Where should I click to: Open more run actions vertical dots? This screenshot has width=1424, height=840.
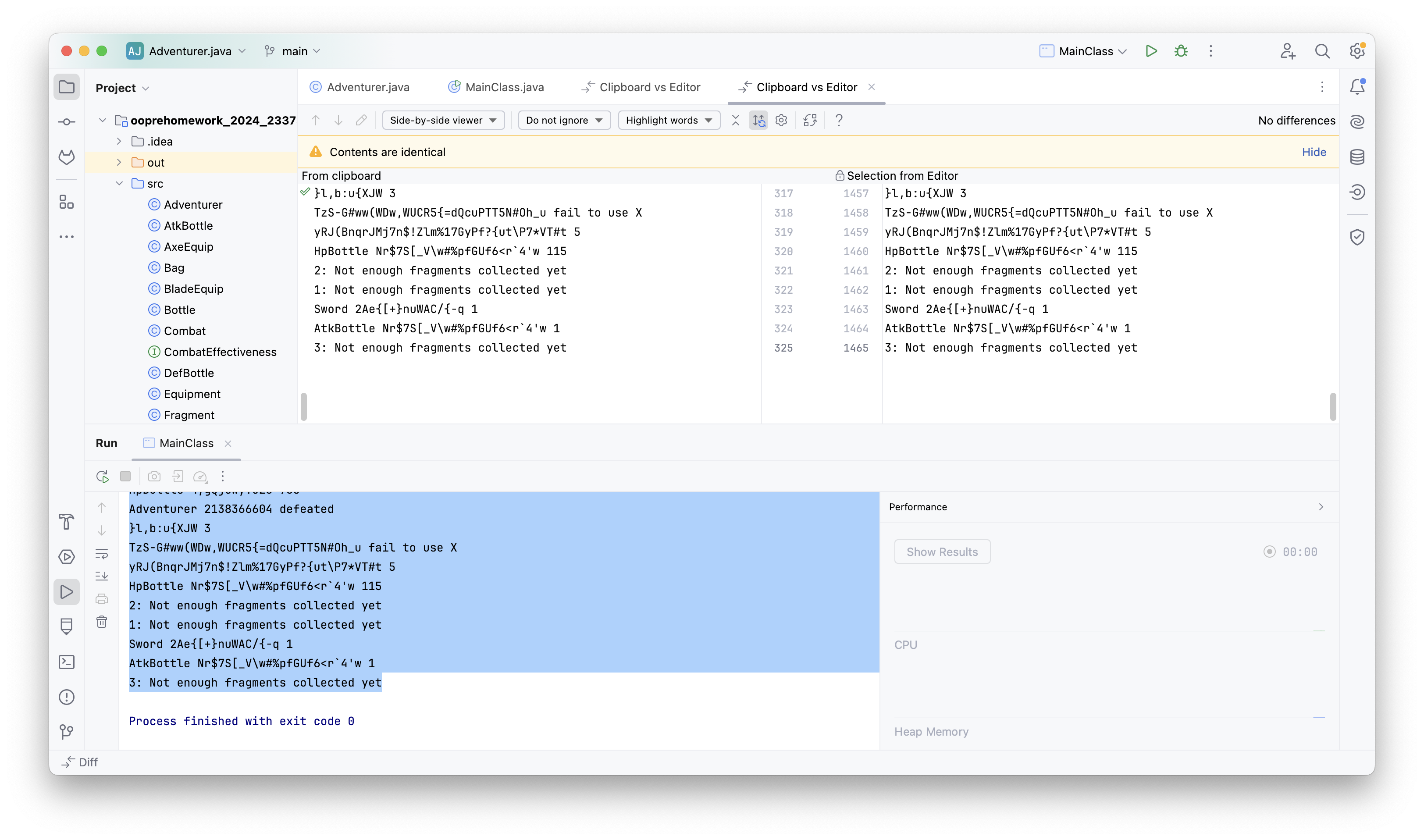[x=1210, y=51]
